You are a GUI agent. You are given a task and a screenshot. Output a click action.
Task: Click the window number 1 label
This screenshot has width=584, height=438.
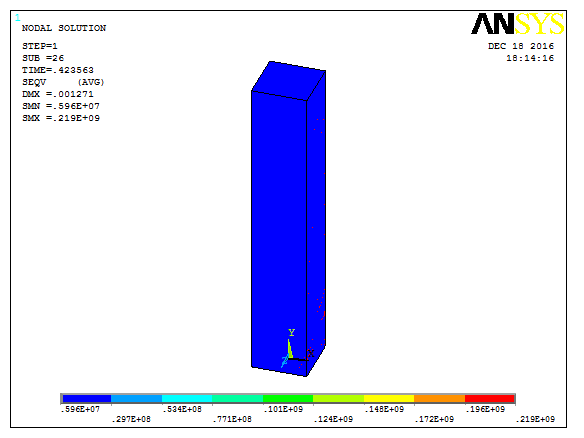(x=18, y=18)
